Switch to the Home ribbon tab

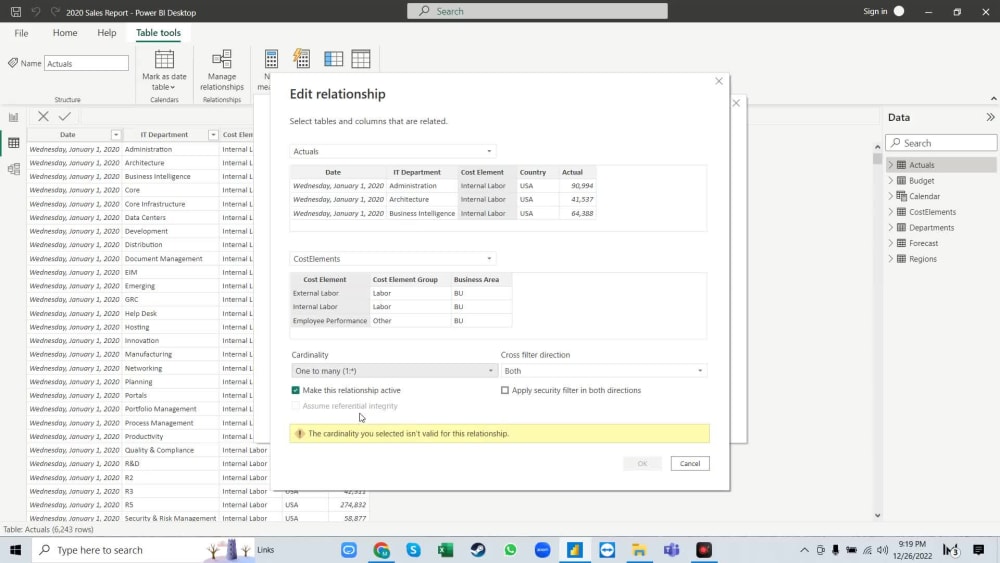(x=65, y=33)
